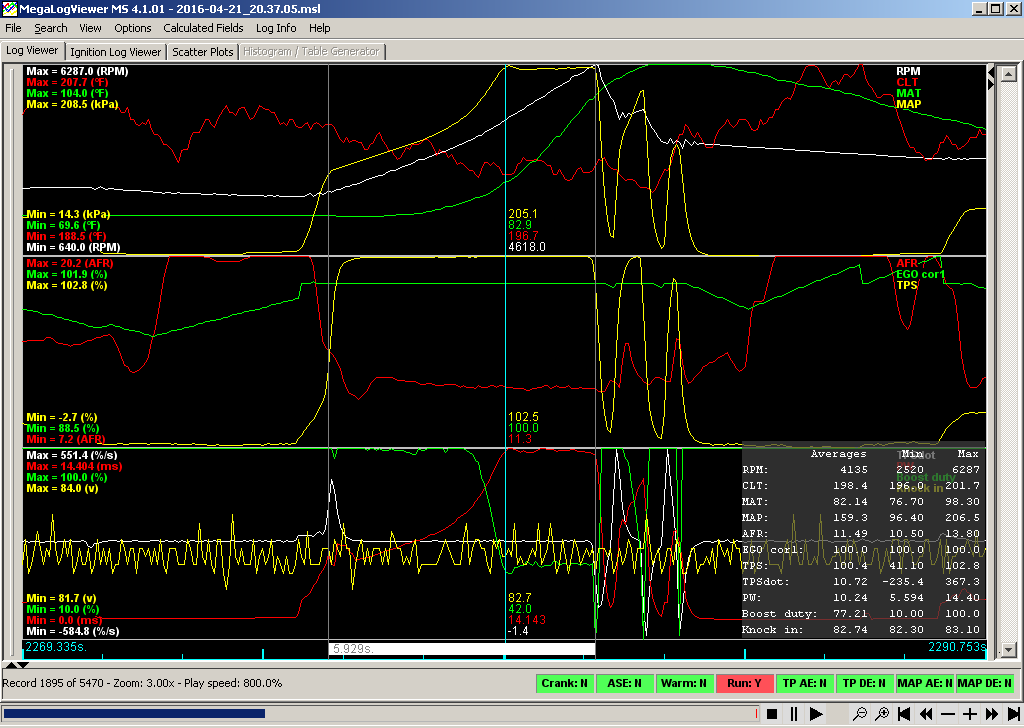Start playing the log
1024x728 pixels.
click(x=816, y=714)
